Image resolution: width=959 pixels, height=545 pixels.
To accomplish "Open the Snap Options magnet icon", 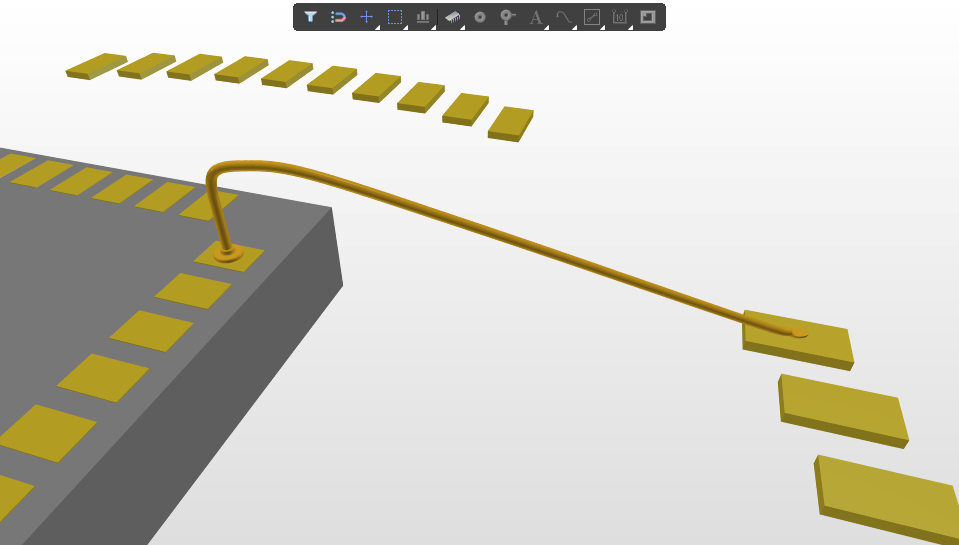I will [338, 17].
